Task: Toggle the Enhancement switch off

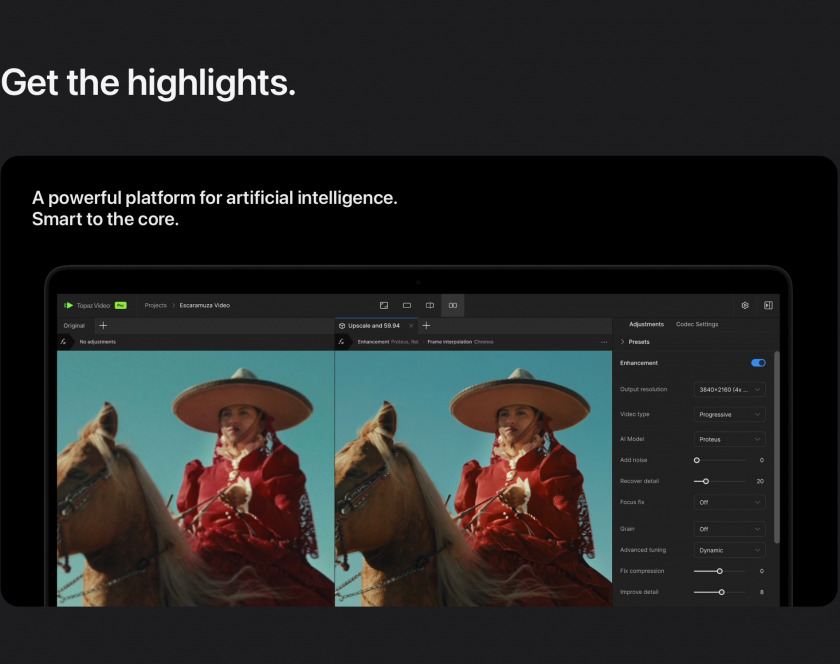Action: [758, 363]
